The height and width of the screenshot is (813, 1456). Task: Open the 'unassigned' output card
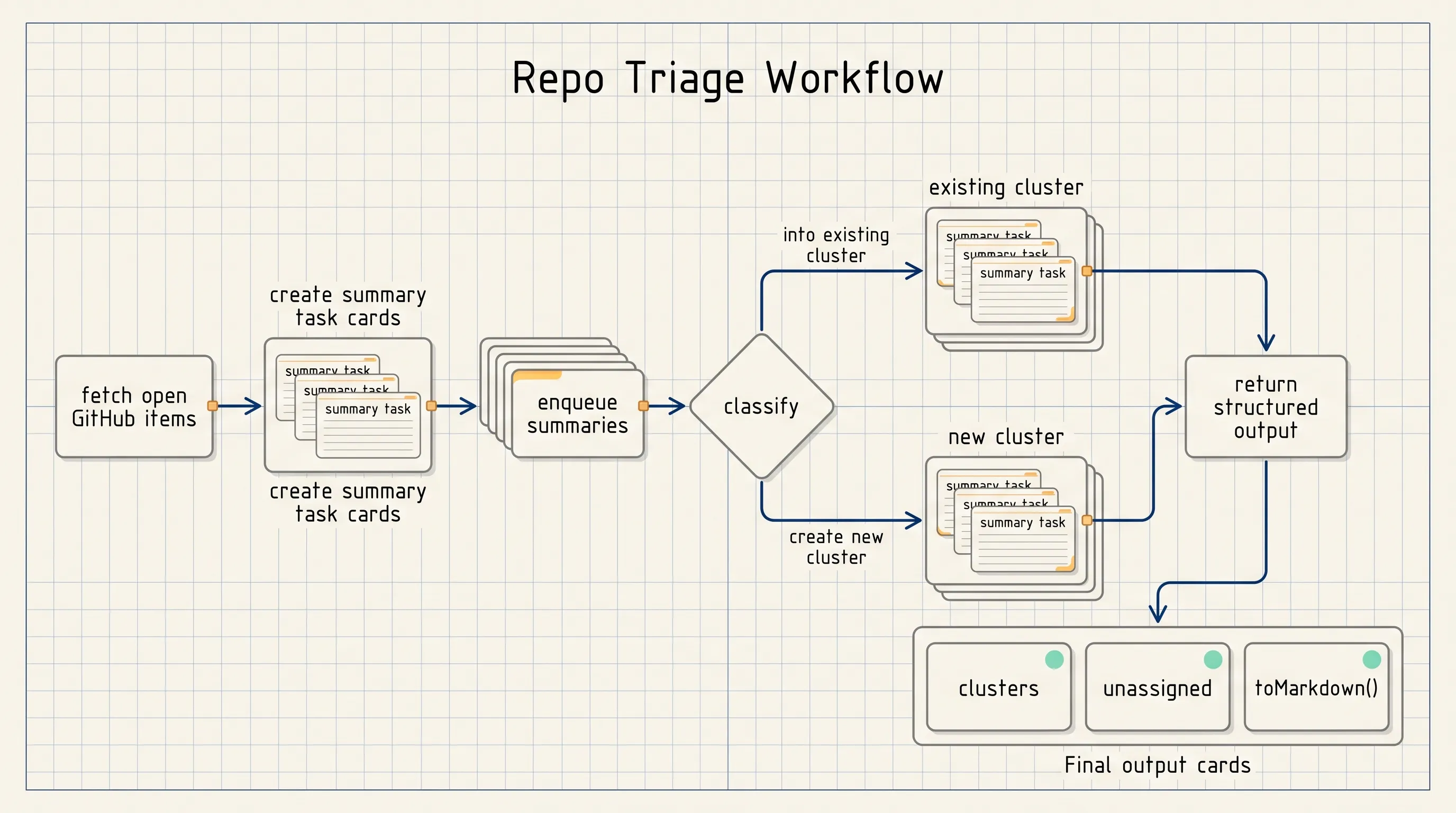point(1158,687)
